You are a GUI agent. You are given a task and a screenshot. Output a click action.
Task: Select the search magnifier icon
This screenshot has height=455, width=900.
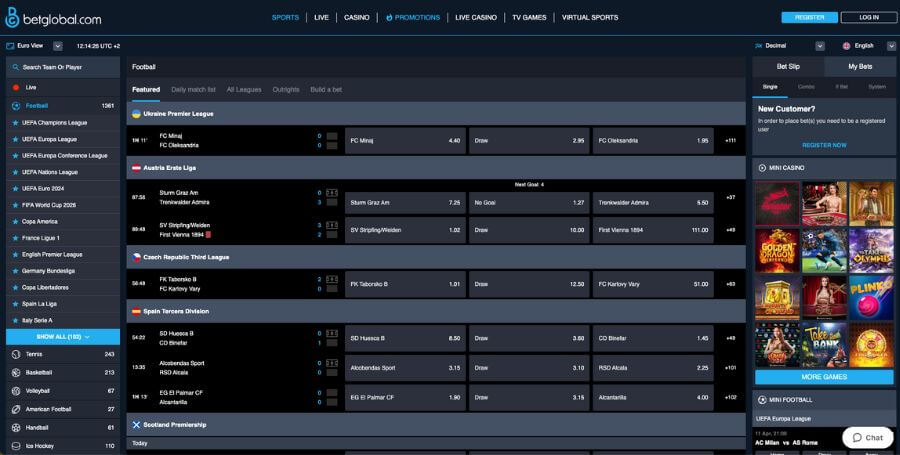pos(15,67)
